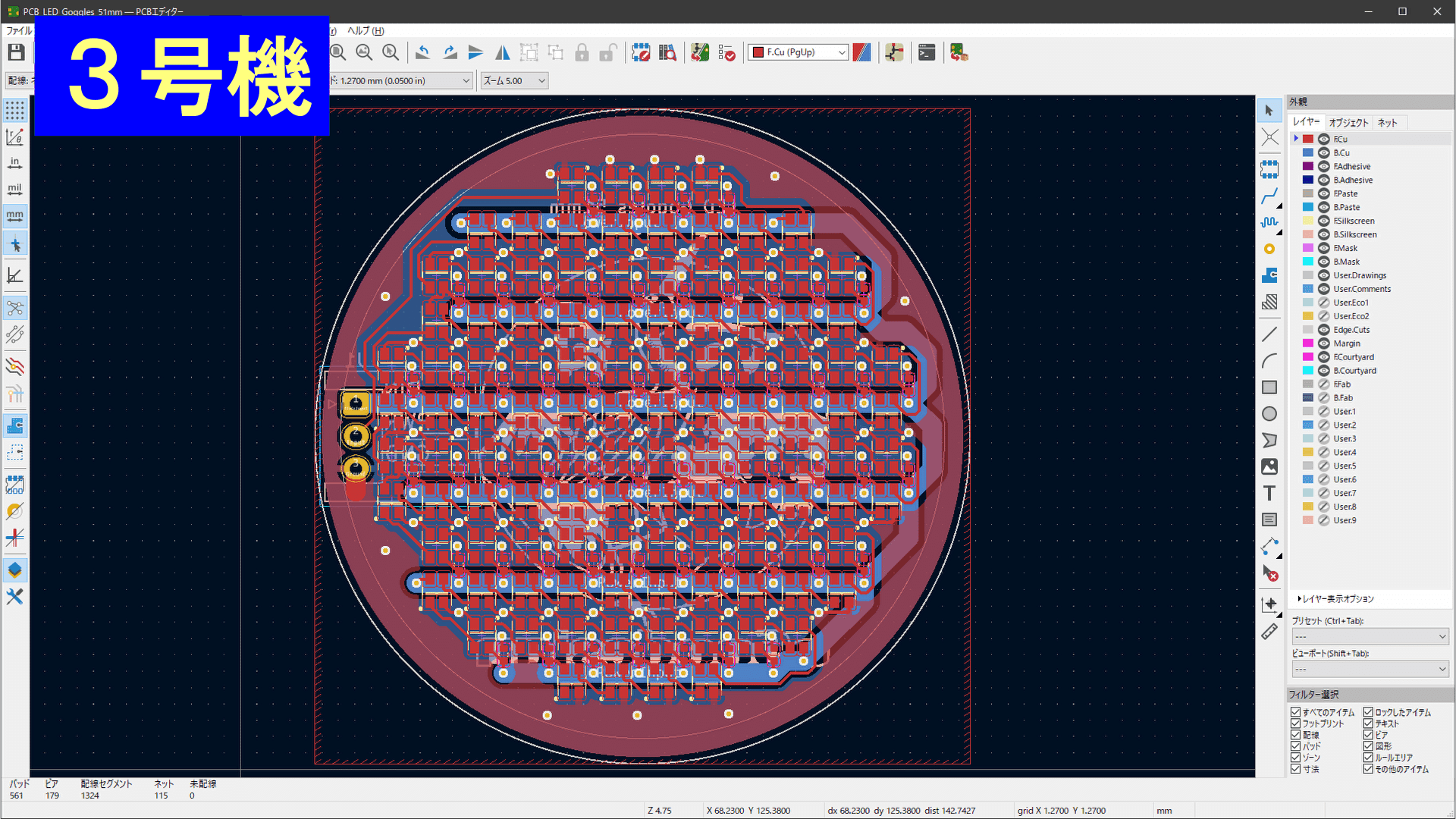Uncheck the フットプリント filter checkbox

click(1295, 723)
